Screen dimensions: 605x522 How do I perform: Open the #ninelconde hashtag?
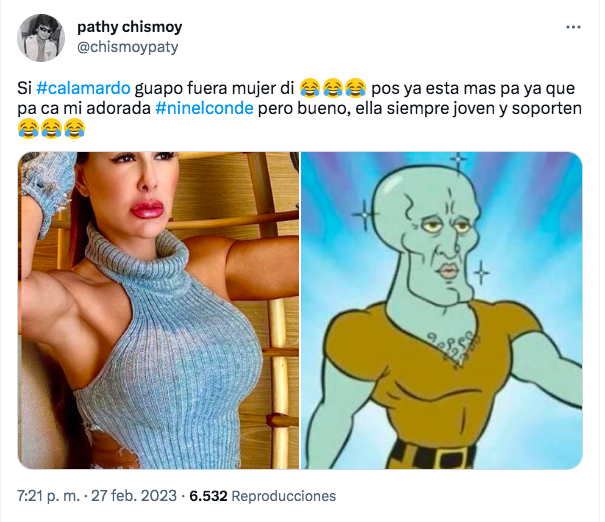[x=204, y=108]
